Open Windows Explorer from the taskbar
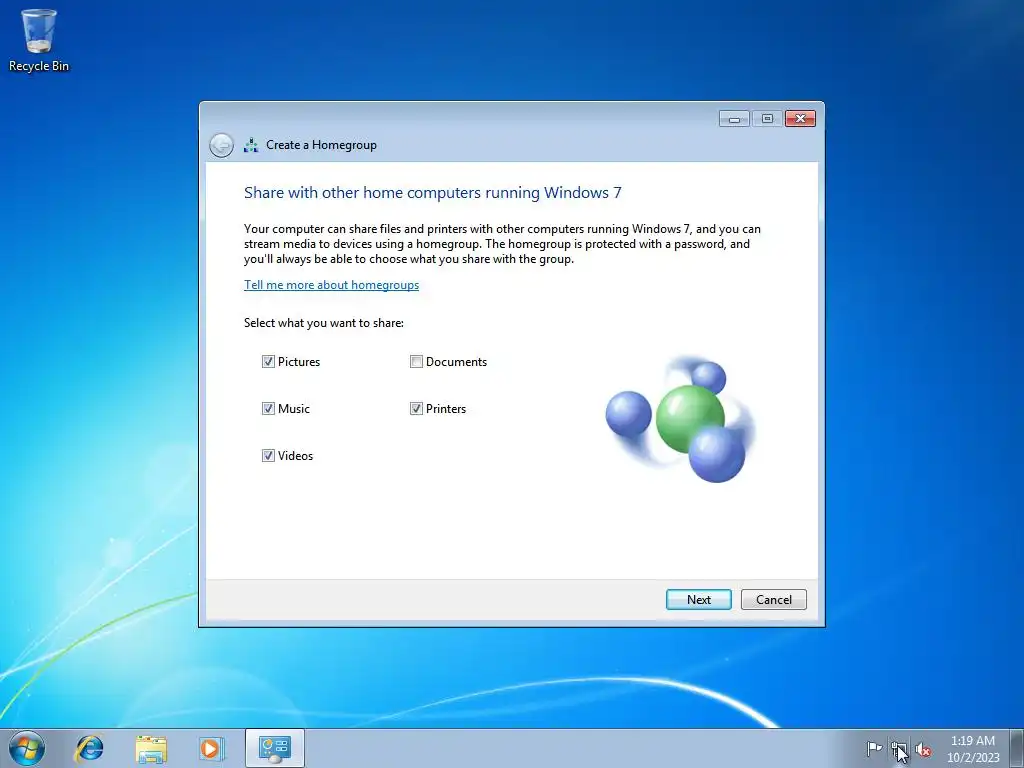 [x=151, y=748]
